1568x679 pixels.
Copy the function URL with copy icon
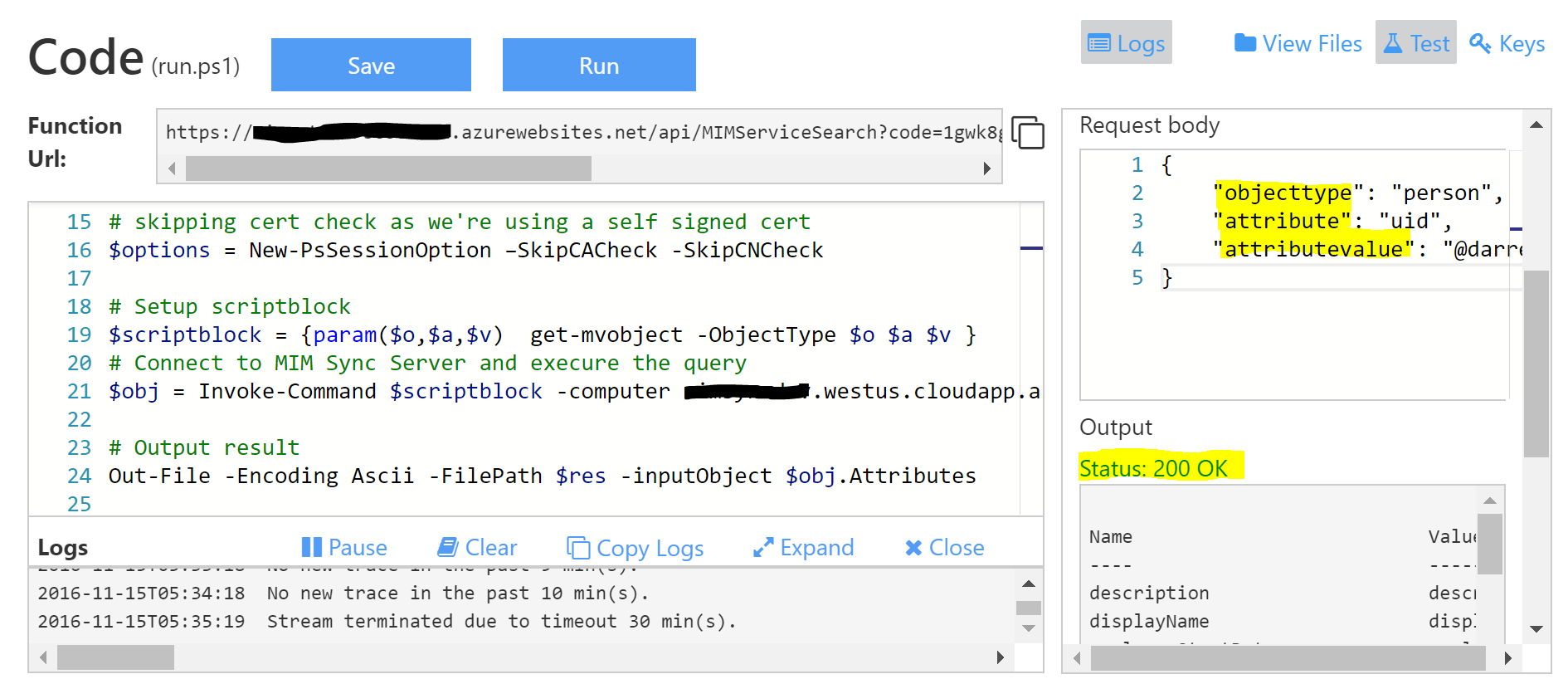coord(1028,133)
